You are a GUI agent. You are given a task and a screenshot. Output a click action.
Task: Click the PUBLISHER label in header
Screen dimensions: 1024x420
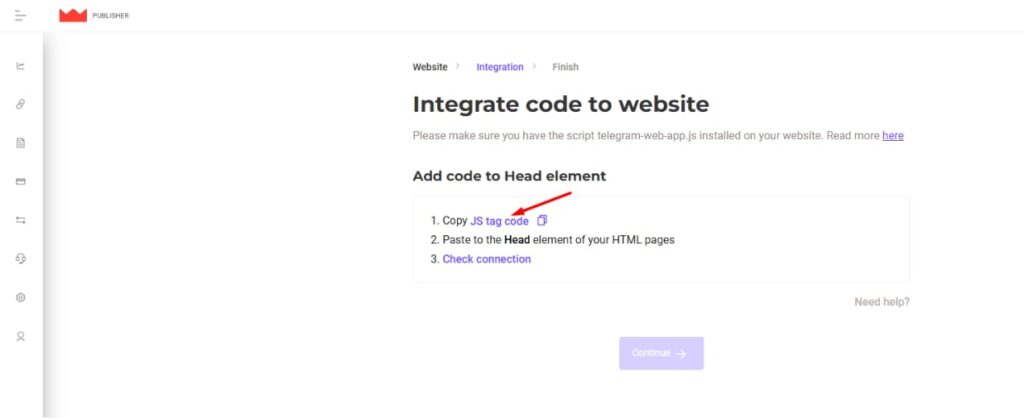[x=110, y=16]
